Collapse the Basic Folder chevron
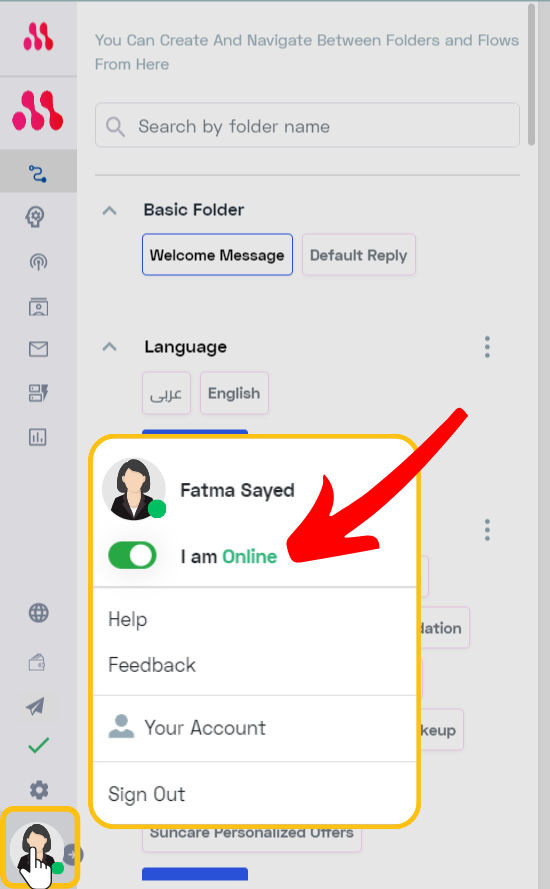This screenshot has height=889, width=550. [x=109, y=210]
